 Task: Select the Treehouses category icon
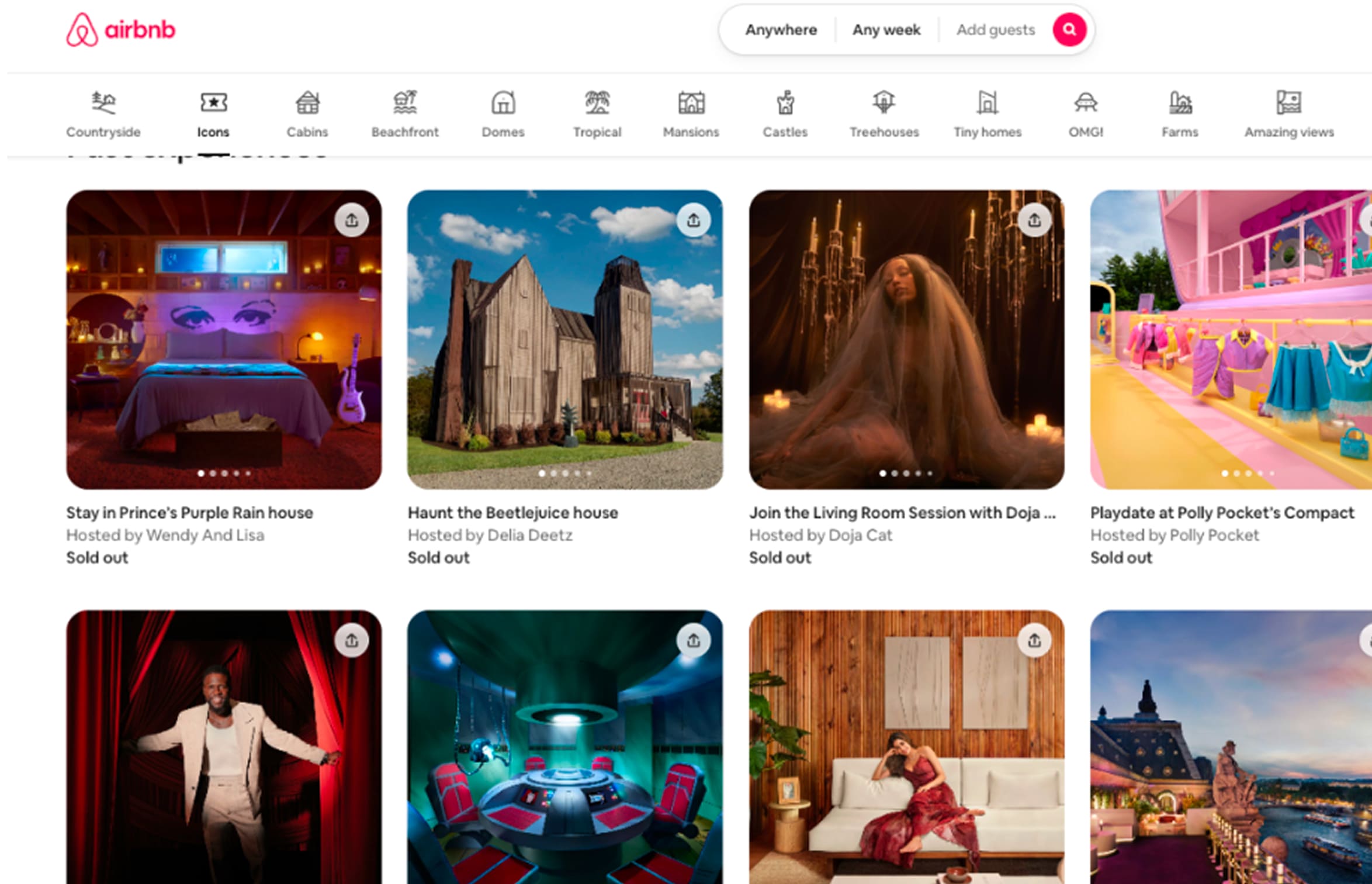tap(884, 102)
